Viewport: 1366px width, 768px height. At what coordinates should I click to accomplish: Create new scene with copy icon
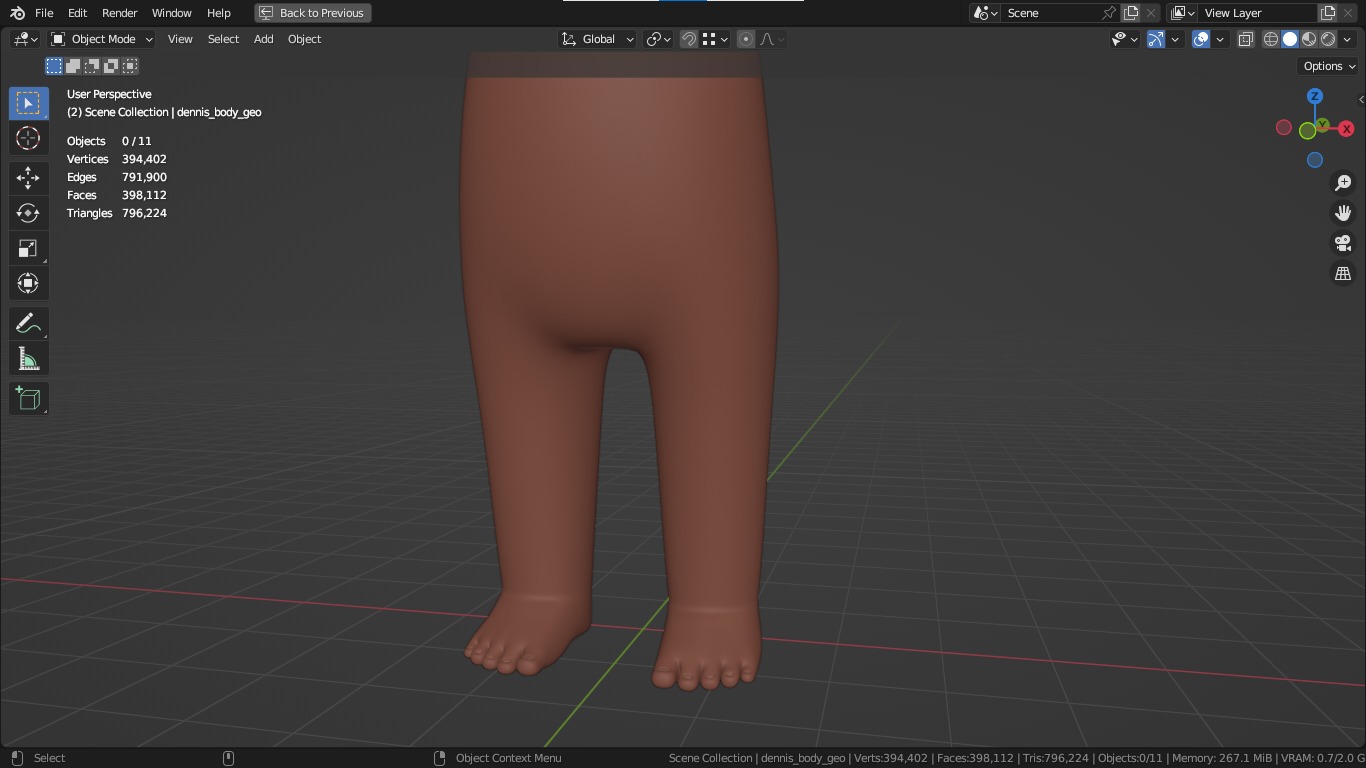pyautogui.click(x=1131, y=13)
